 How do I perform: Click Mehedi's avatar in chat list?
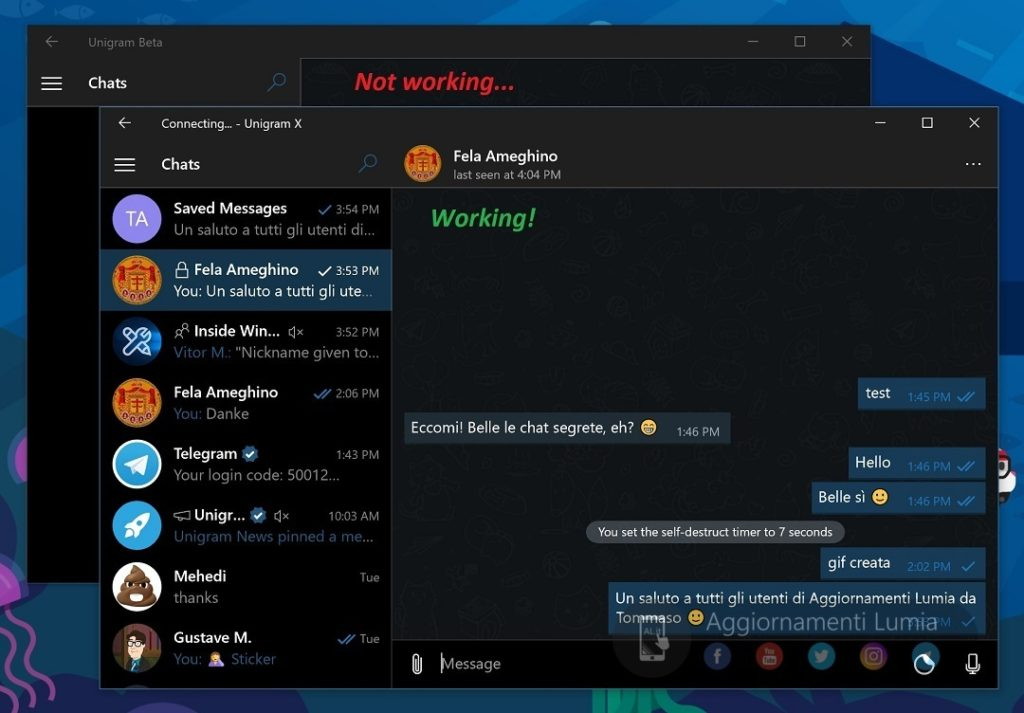(x=137, y=587)
